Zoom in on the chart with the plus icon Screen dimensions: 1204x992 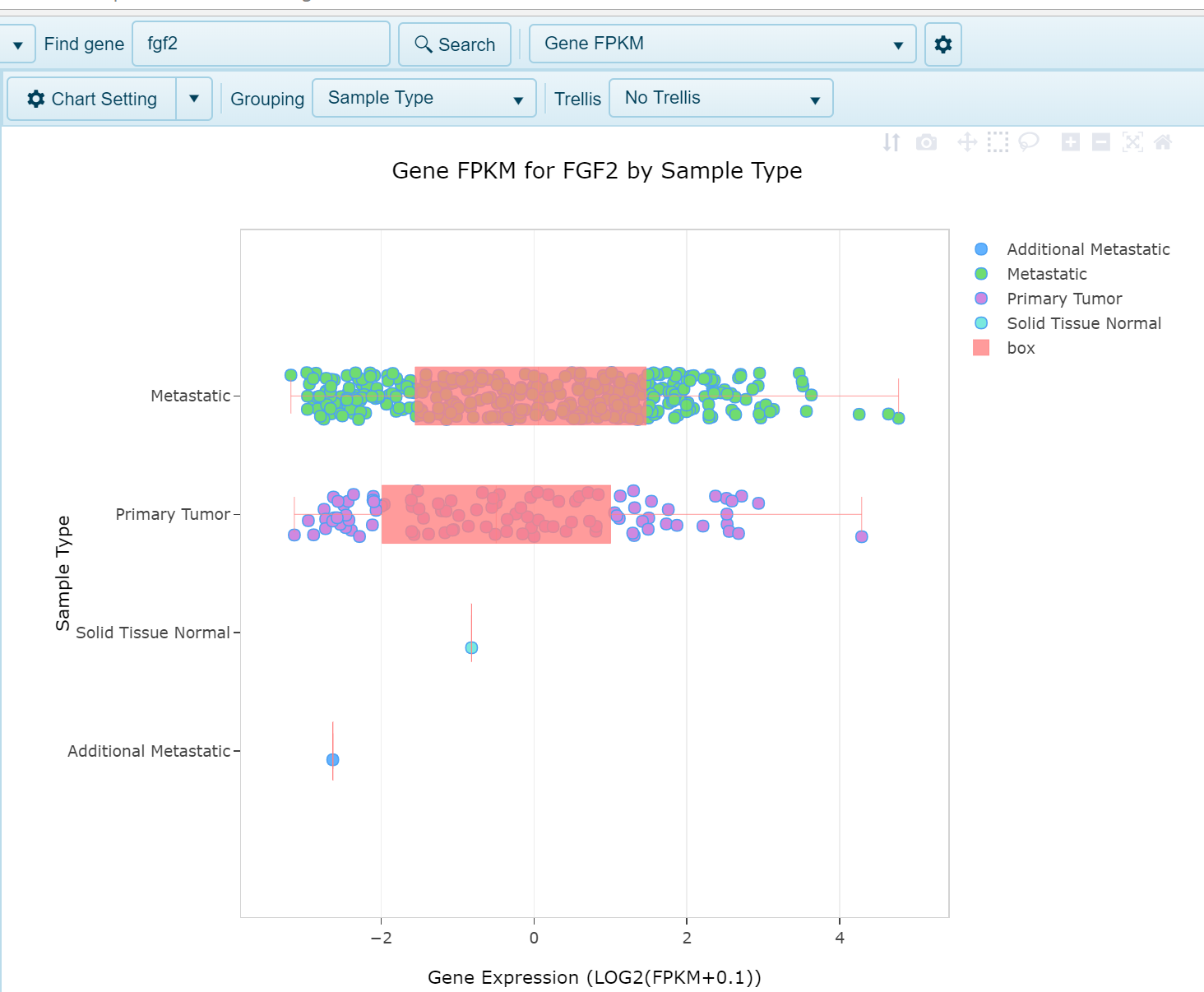pos(1070,142)
